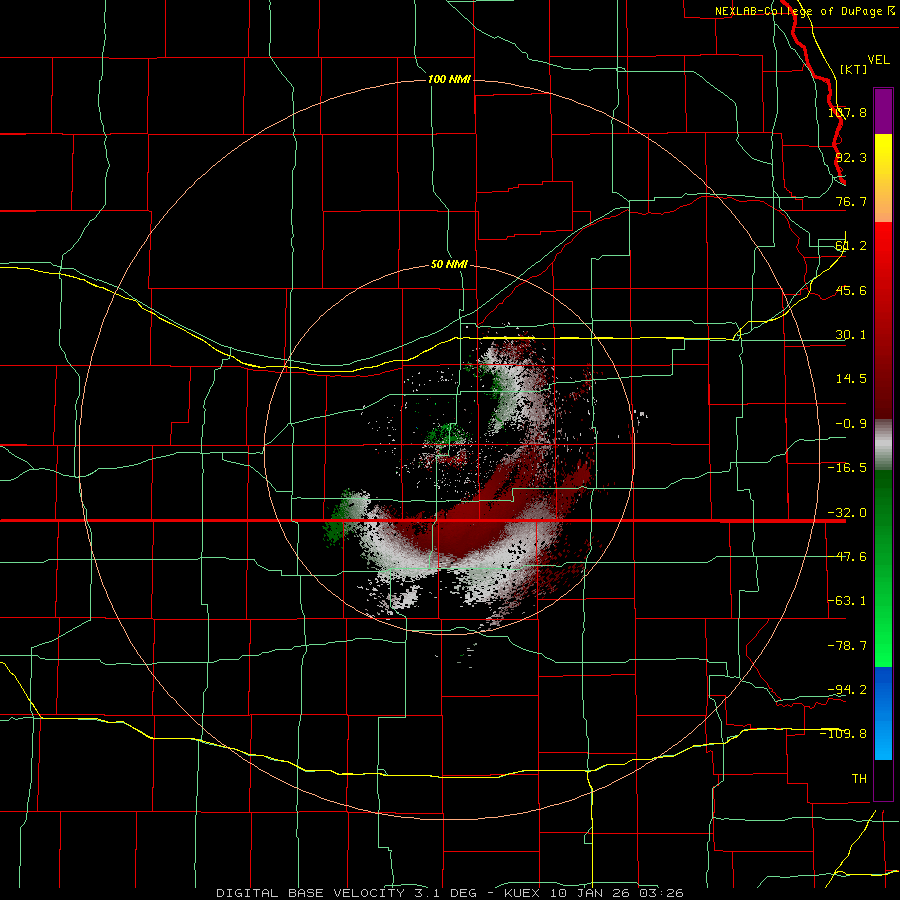Click the 100 NMI range ring label

pyautogui.click(x=449, y=79)
